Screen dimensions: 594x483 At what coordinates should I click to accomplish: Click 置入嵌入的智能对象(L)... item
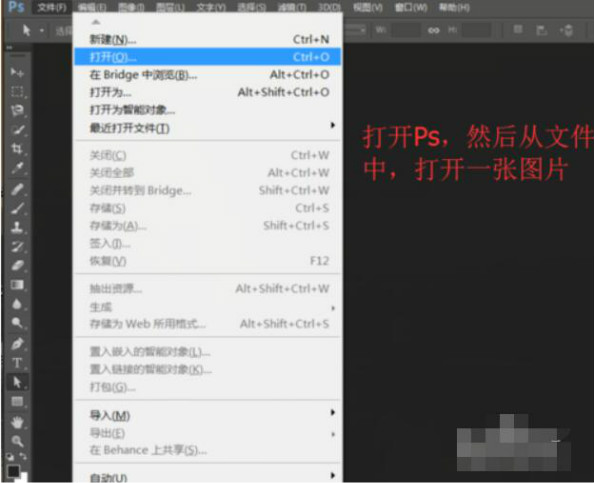pyautogui.click(x=208, y=352)
